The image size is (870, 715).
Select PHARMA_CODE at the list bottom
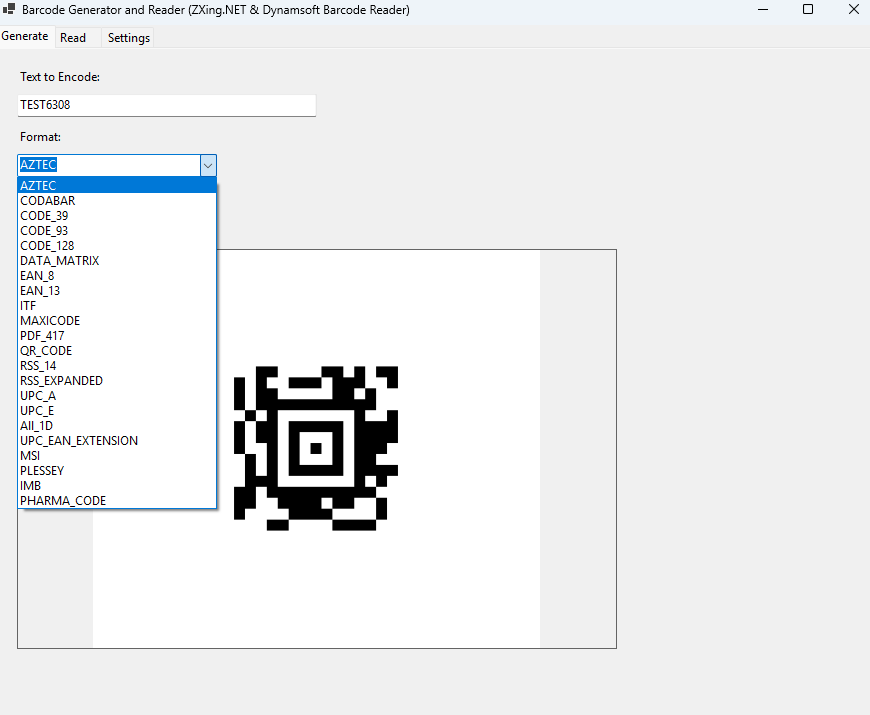(63, 500)
